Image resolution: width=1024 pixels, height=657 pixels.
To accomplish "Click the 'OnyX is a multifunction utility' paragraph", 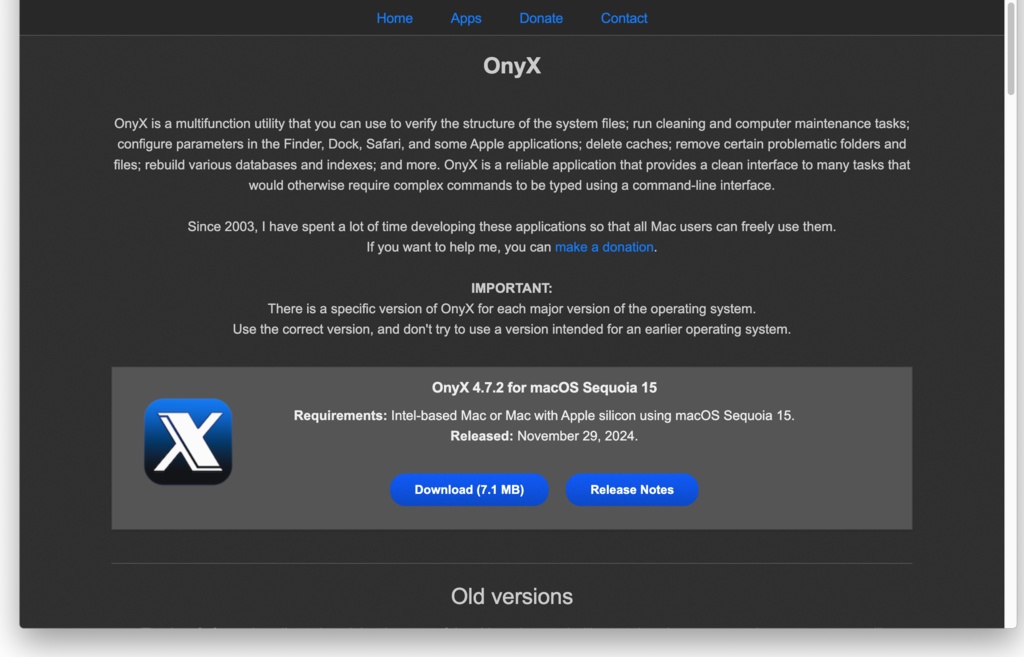I will (x=511, y=154).
